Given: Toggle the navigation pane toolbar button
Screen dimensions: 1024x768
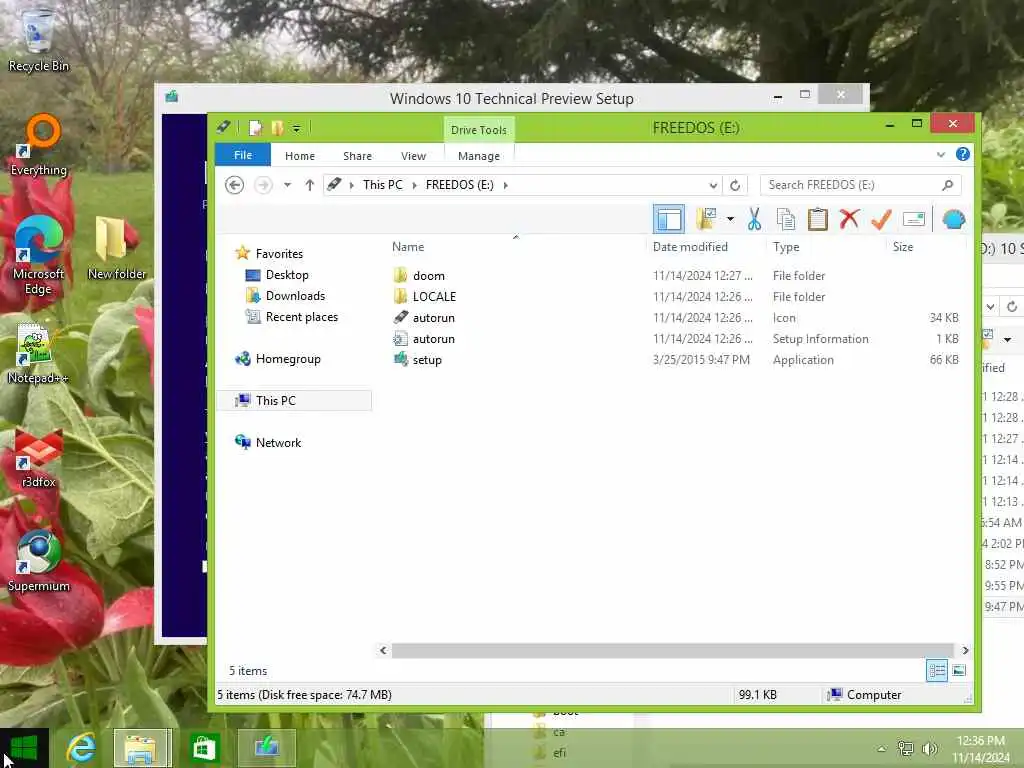Looking at the screenshot, I should pos(668,219).
